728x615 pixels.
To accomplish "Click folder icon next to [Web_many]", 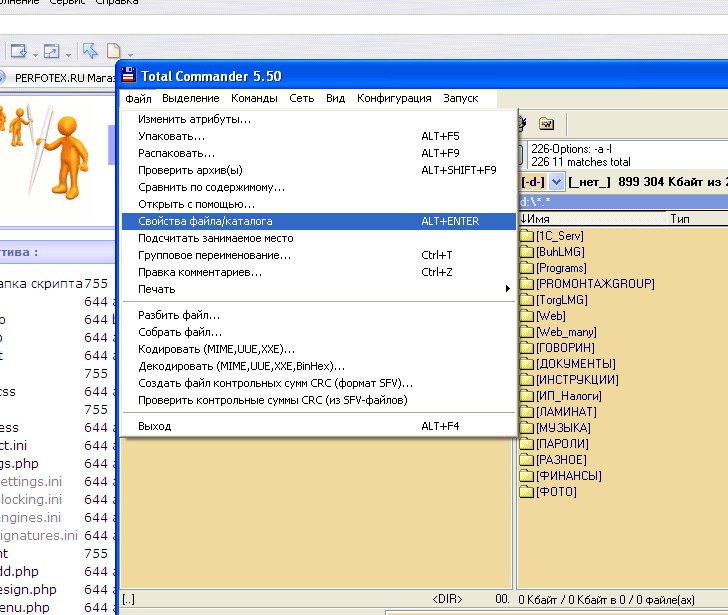I will (x=526, y=332).
